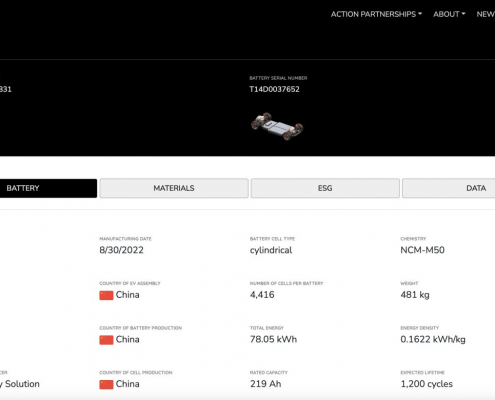Click the cylindrical battery cell type value
Image resolution: width=495 pixels, height=400 pixels.
[271, 250]
